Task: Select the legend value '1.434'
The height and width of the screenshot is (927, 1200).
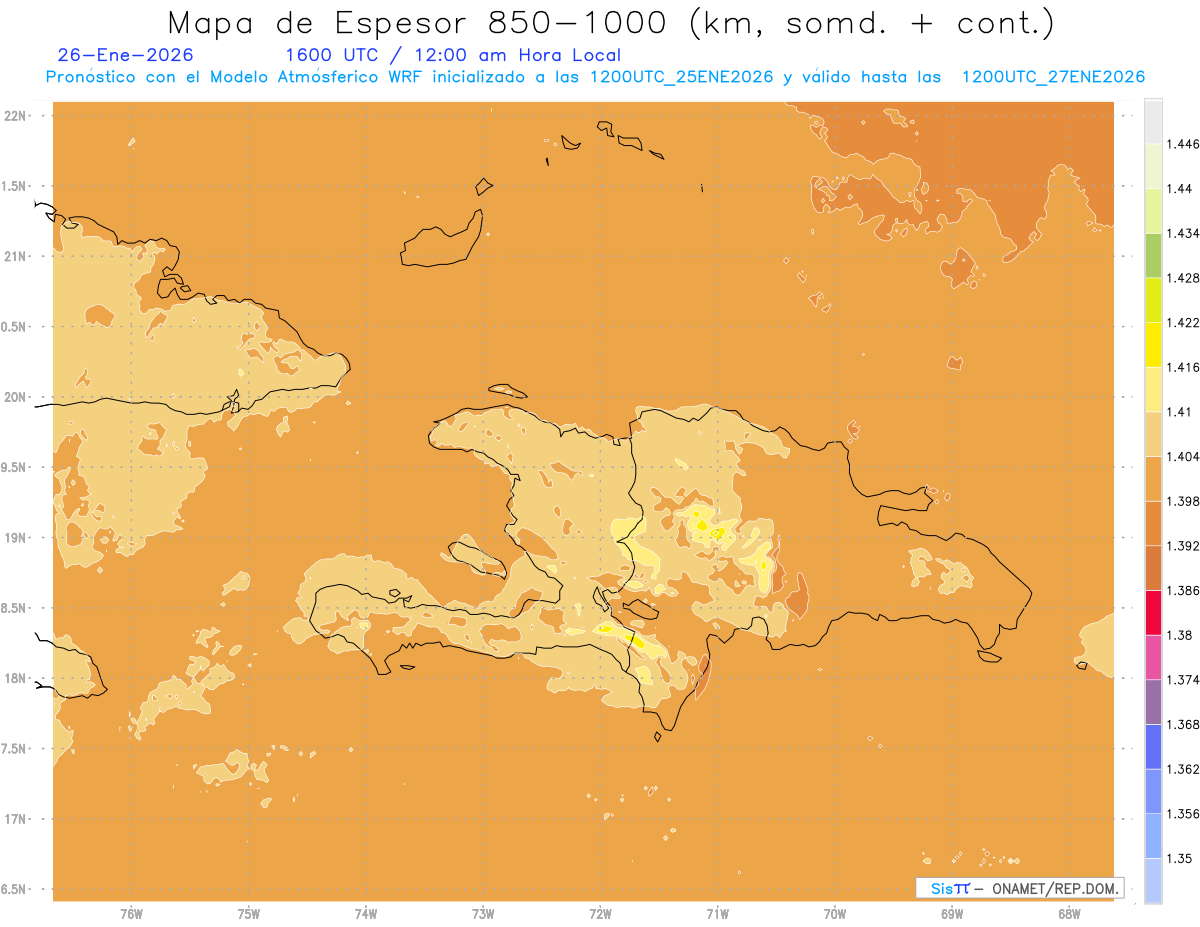Action: [1184, 233]
